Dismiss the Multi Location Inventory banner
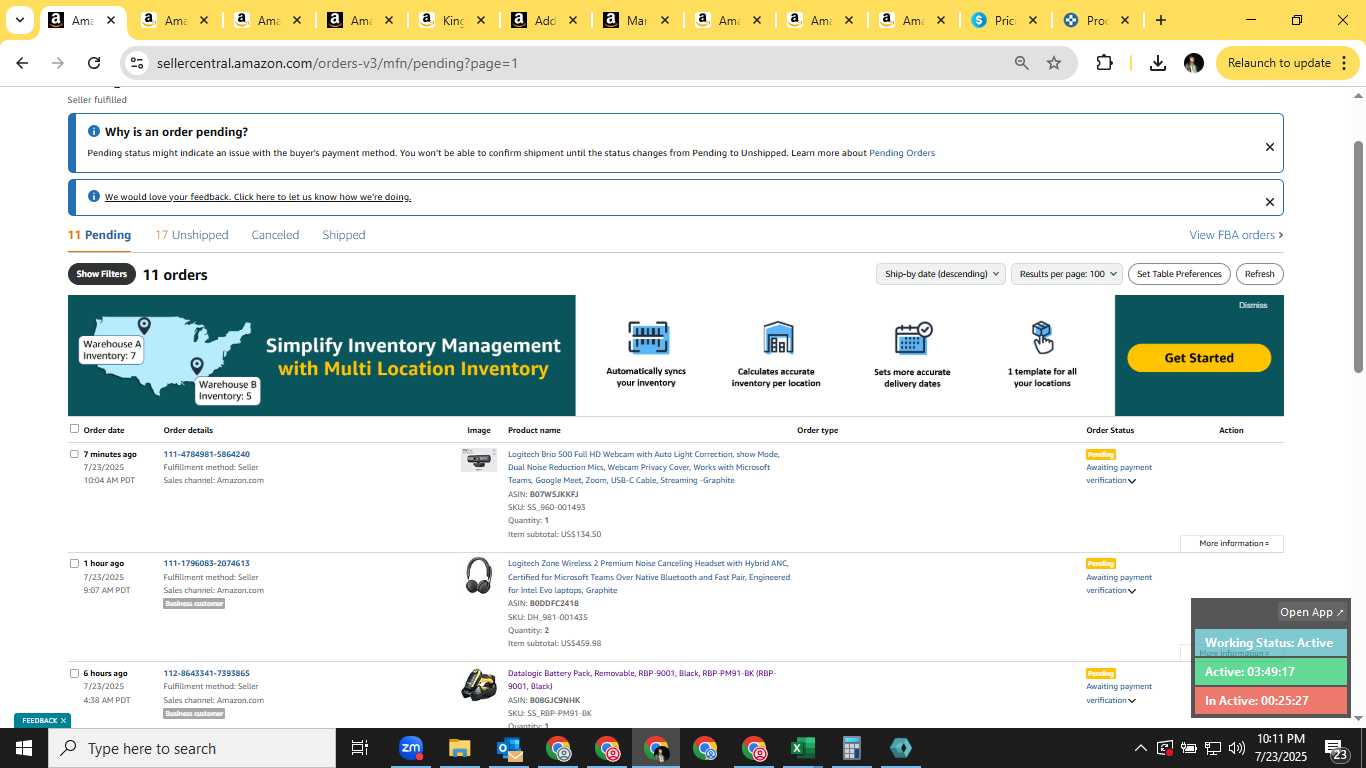This screenshot has height=768, width=1366. click(x=1252, y=305)
